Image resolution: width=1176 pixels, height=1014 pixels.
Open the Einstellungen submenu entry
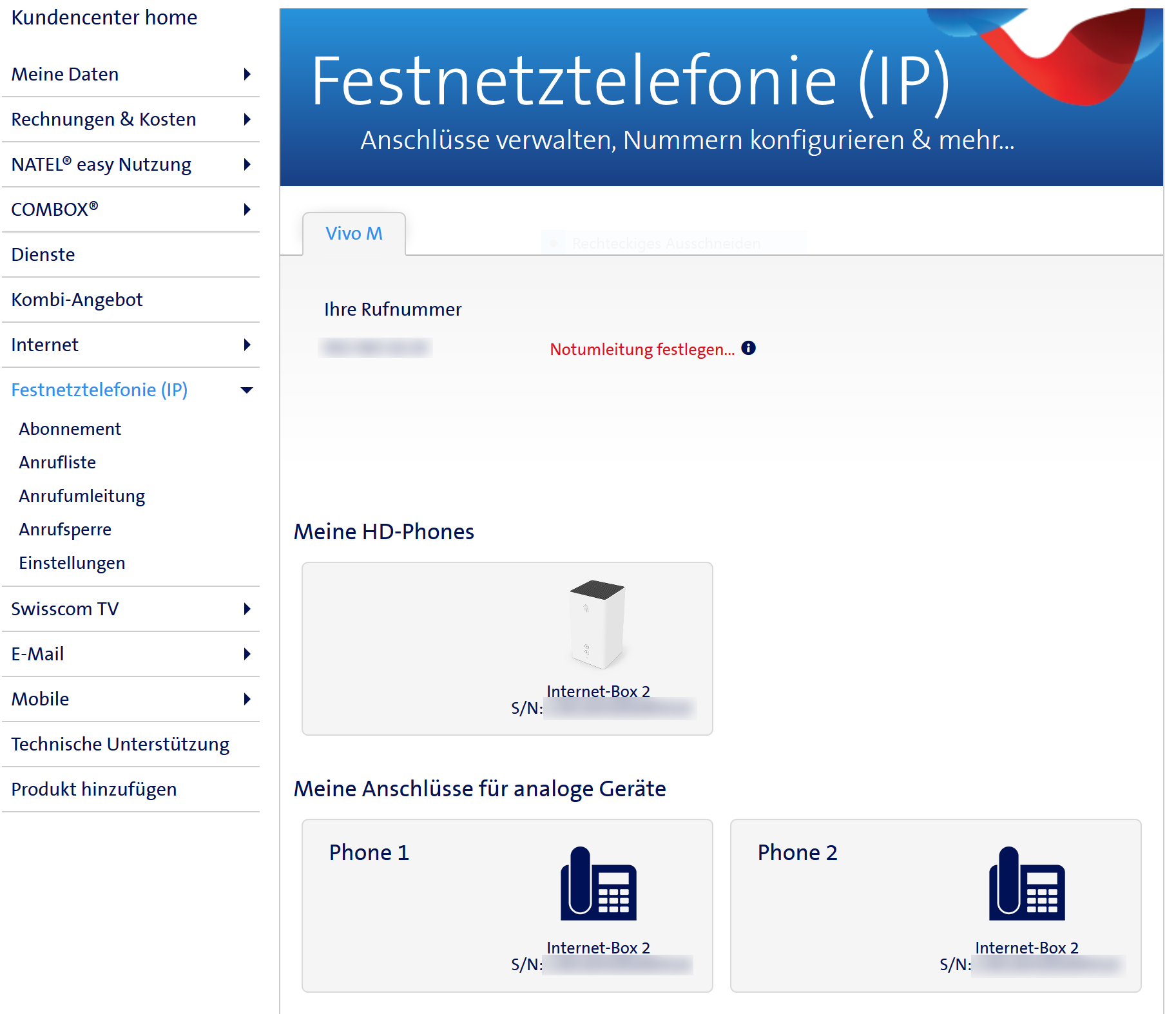click(72, 563)
